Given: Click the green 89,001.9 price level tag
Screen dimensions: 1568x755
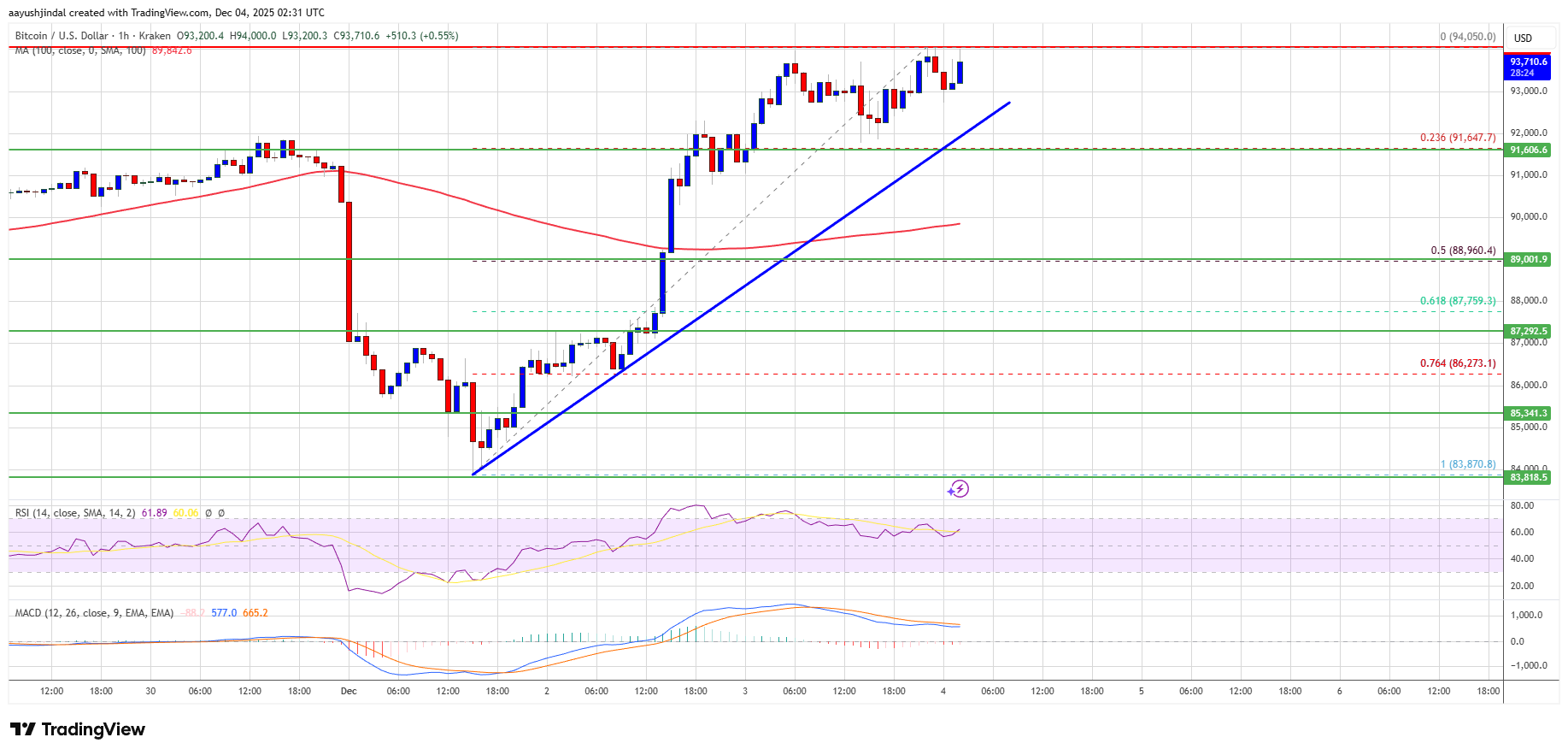Looking at the screenshot, I should (x=1528, y=259).
